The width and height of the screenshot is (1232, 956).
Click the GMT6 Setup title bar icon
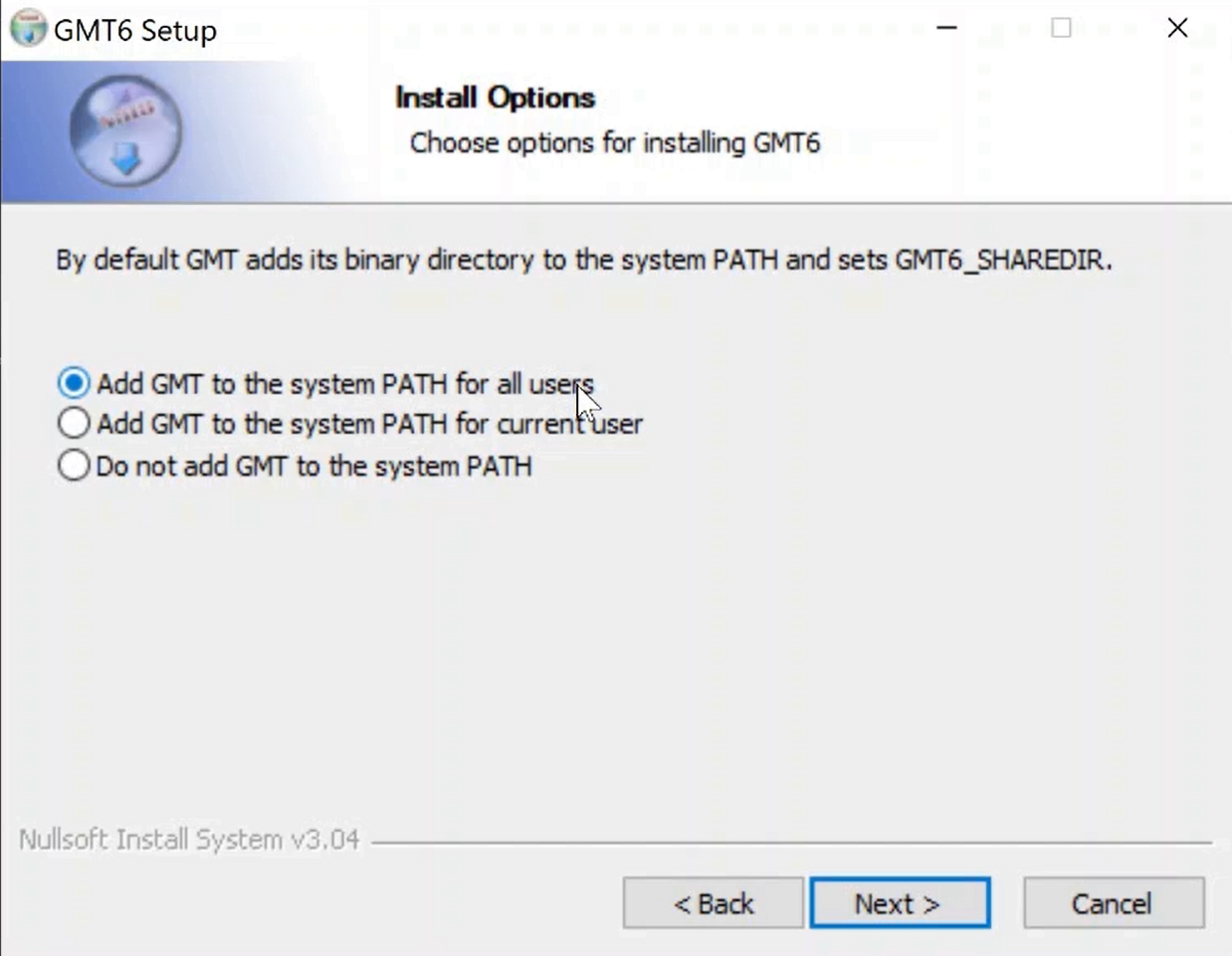(x=28, y=28)
